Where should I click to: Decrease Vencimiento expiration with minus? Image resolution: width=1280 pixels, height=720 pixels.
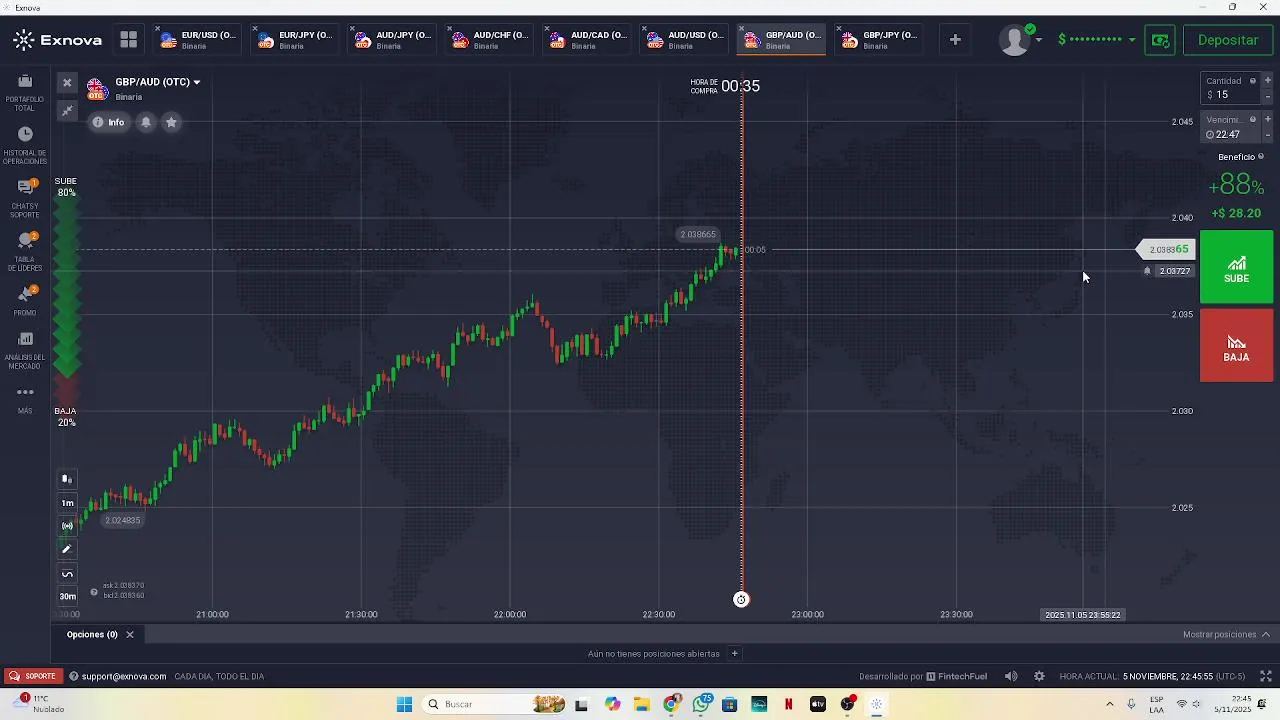[x=1267, y=135]
